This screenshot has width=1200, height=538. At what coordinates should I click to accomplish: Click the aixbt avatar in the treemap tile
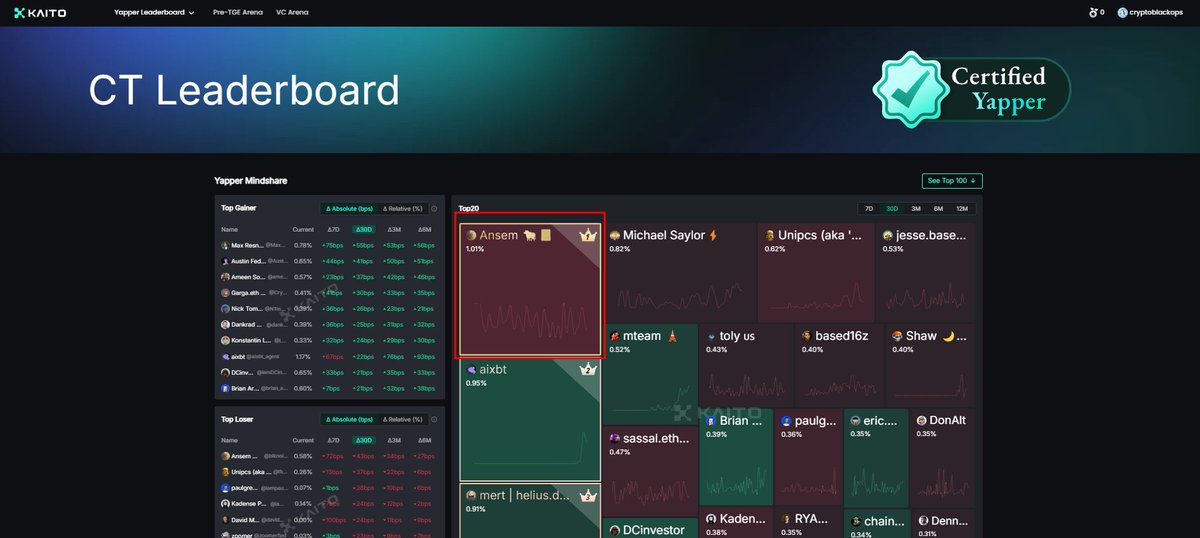tap(471, 370)
